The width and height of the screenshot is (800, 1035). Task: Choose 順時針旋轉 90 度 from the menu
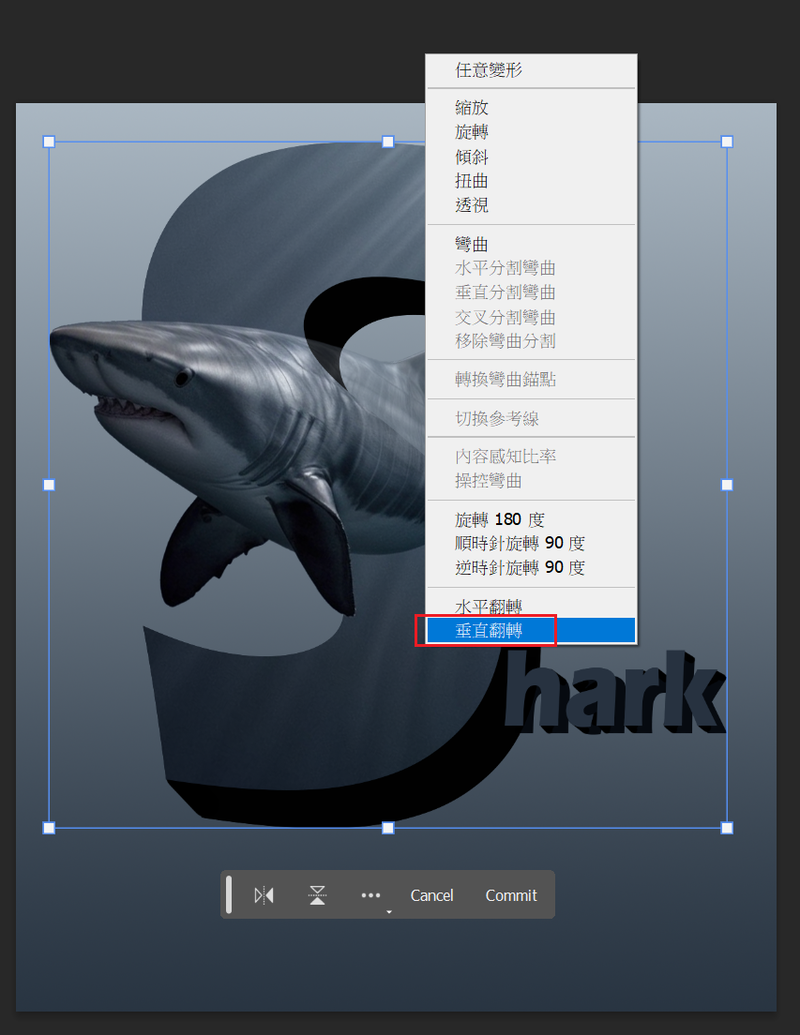pyautogui.click(x=520, y=544)
